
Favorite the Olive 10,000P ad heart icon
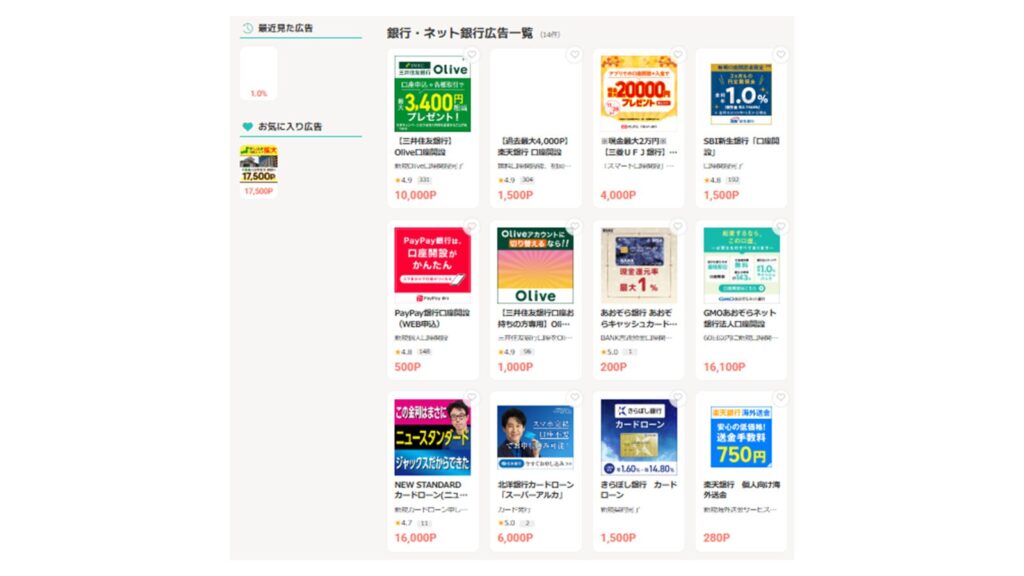tap(472, 55)
